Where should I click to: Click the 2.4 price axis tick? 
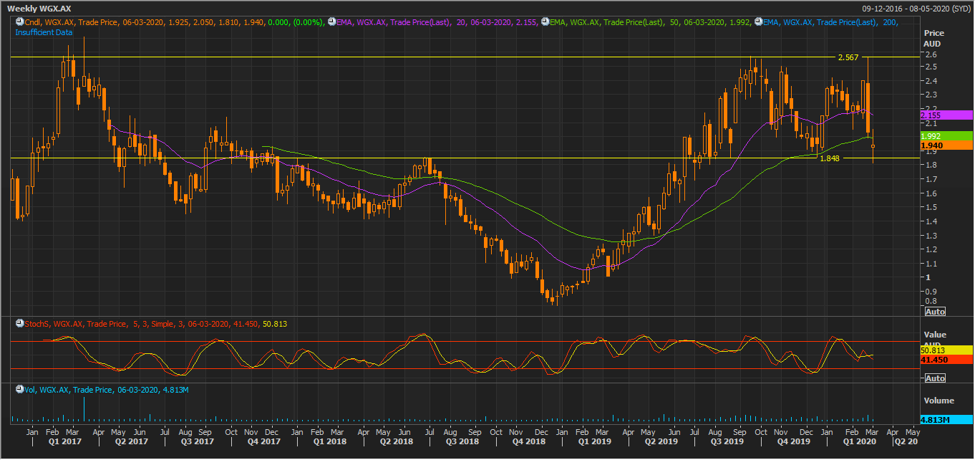coord(930,81)
